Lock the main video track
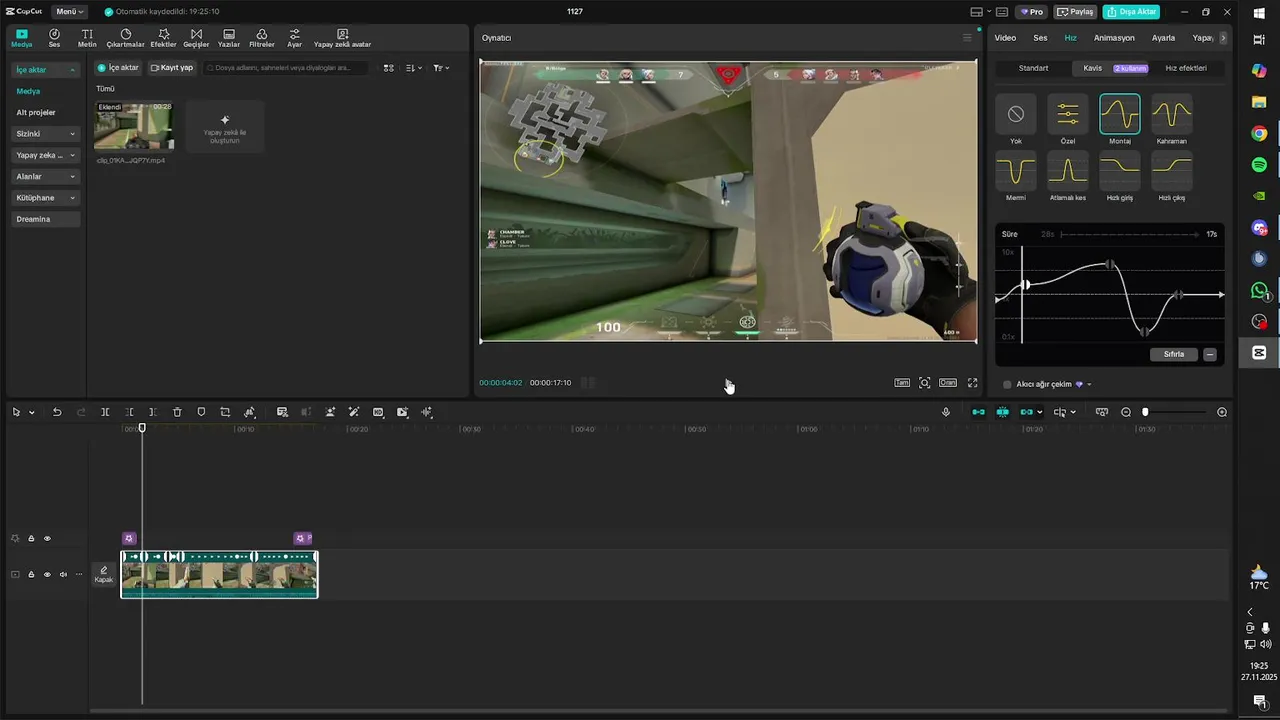The image size is (1280, 720). pos(31,575)
